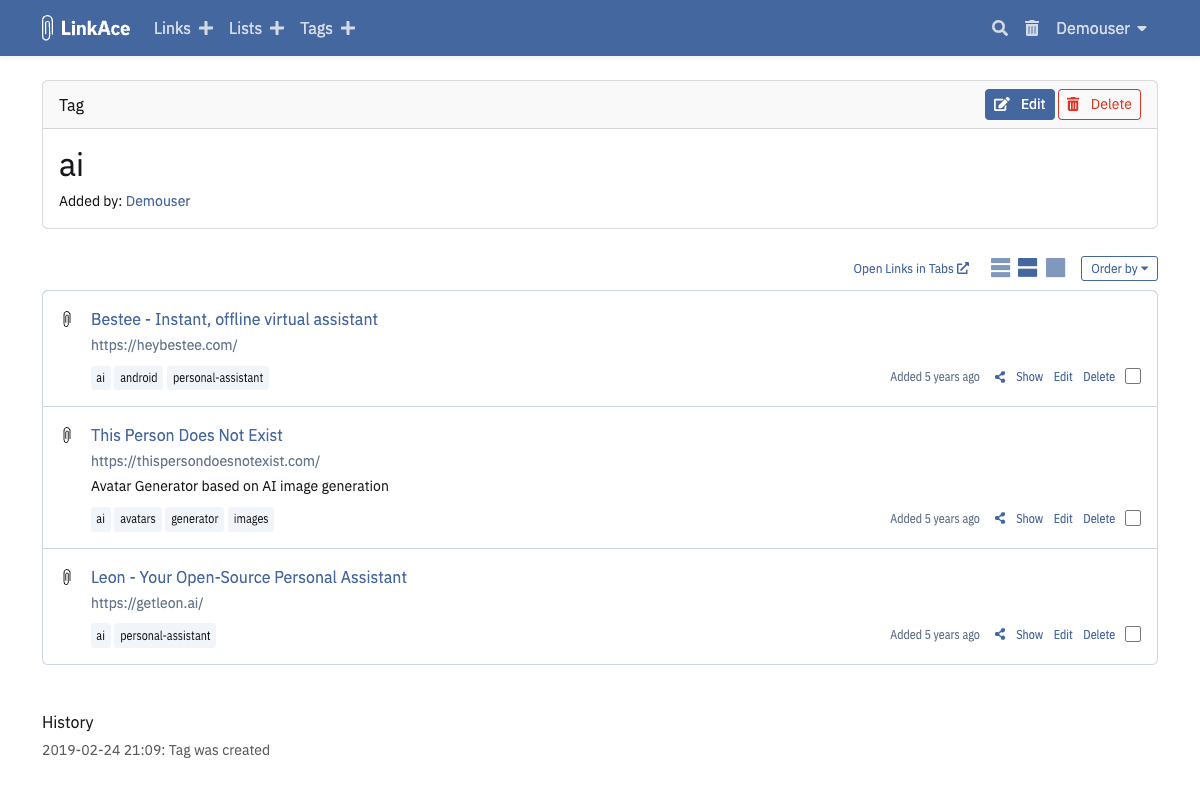
Task: Tick the Leon link checkbox
Action: coord(1132,634)
